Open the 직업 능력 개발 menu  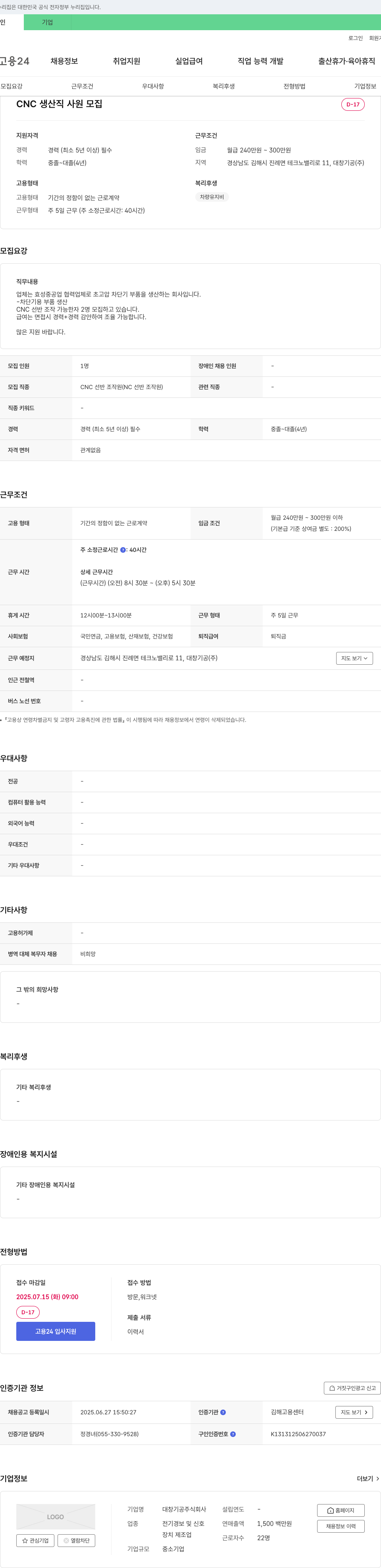pyautogui.click(x=260, y=61)
